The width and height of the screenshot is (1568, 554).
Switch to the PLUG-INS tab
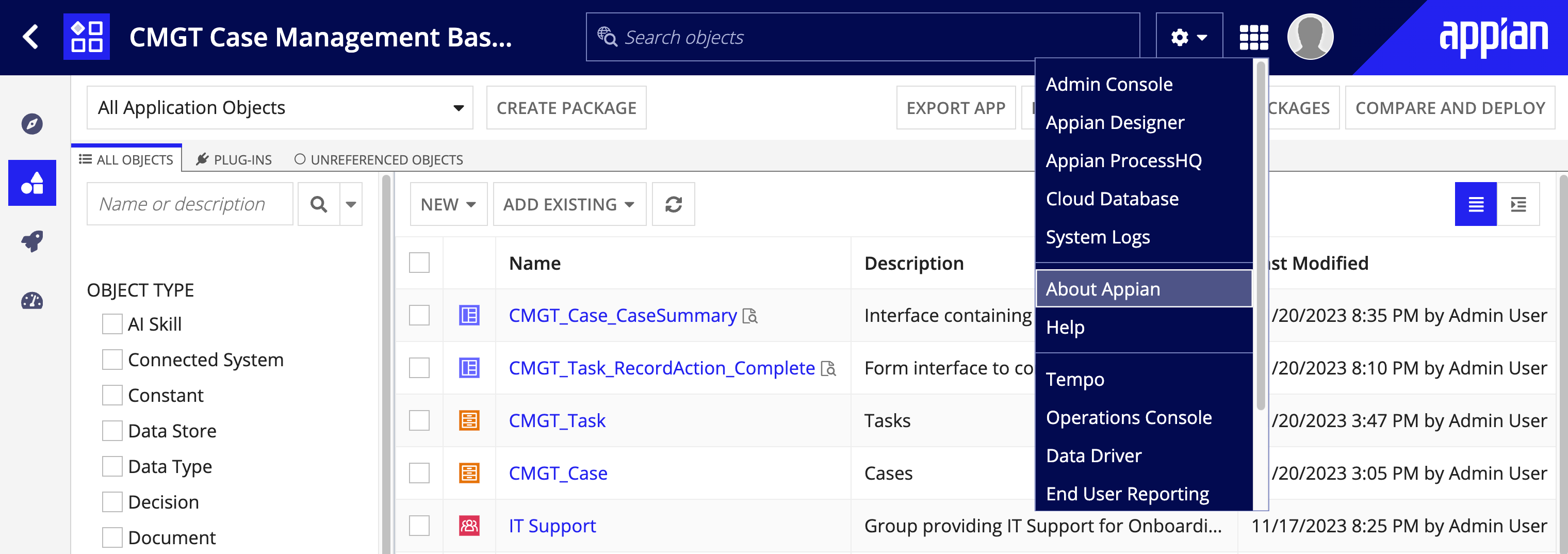(234, 159)
